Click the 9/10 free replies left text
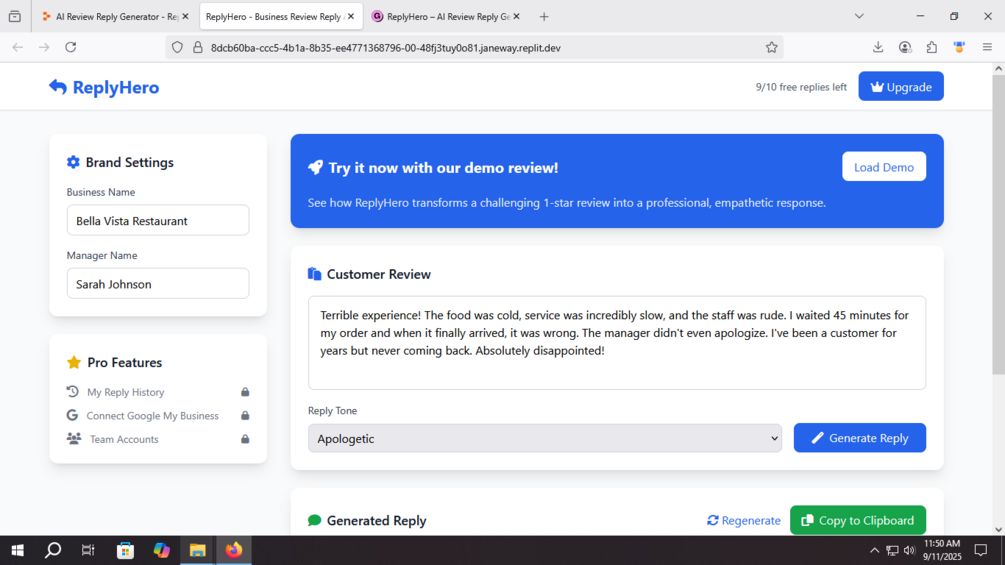This screenshot has width=1005, height=565. 801,87
